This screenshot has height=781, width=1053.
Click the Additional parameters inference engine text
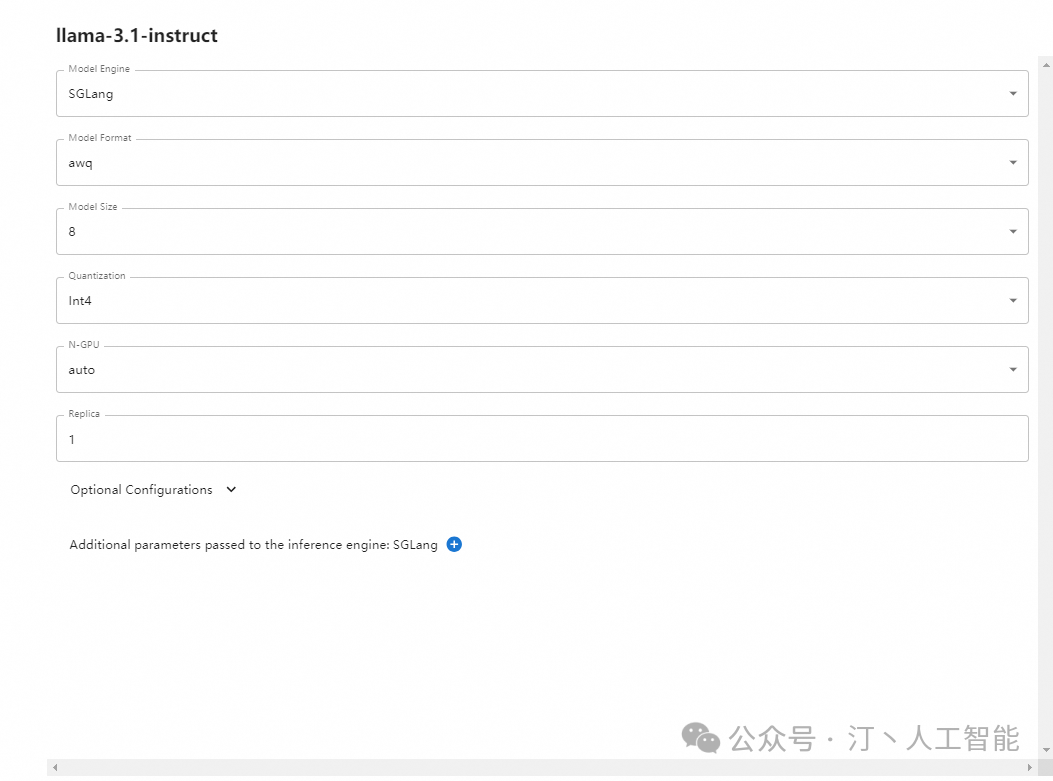(253, 545)
